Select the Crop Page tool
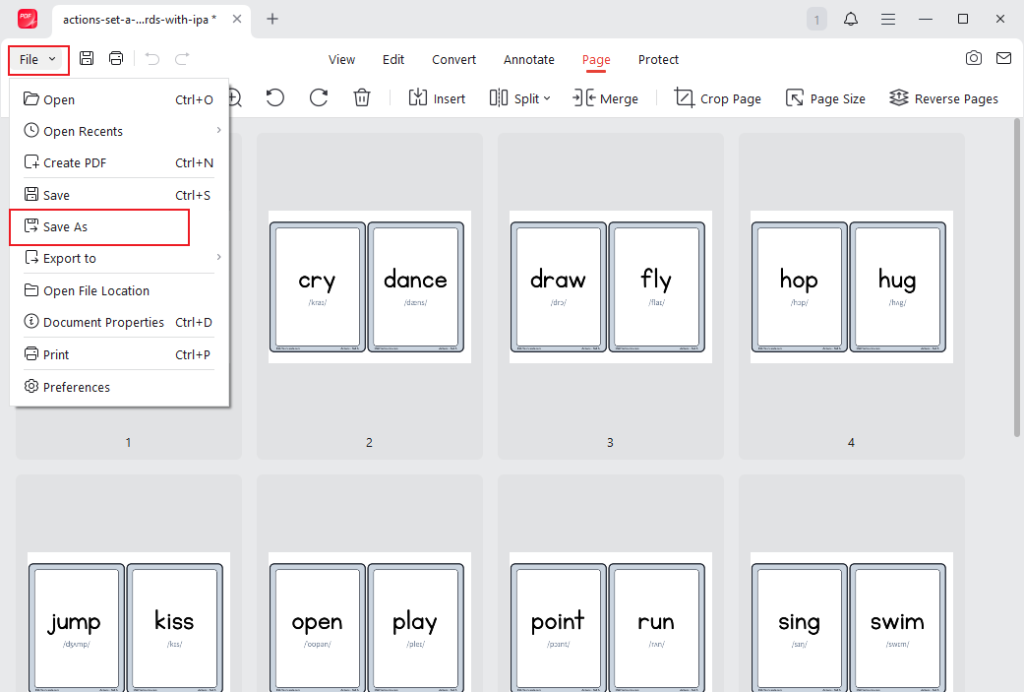Image resolution: width=1024 pixels, height=692 pixels. click(x=718, y=98)
